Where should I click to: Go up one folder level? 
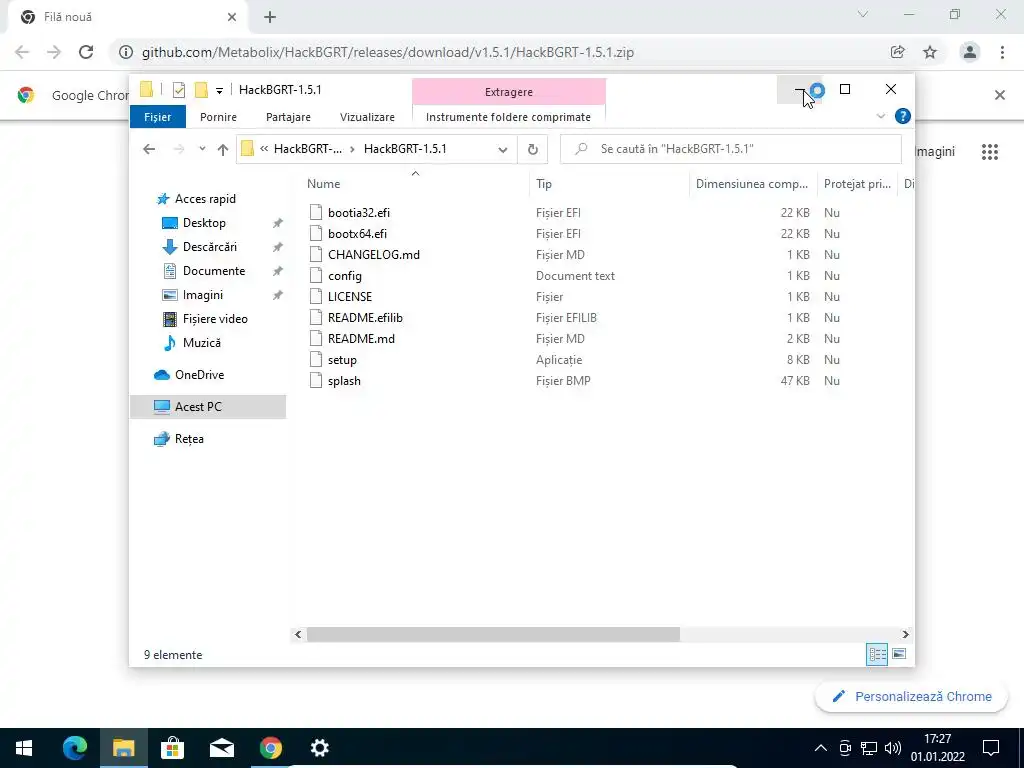pyautogui.click(x=223, y=149)
